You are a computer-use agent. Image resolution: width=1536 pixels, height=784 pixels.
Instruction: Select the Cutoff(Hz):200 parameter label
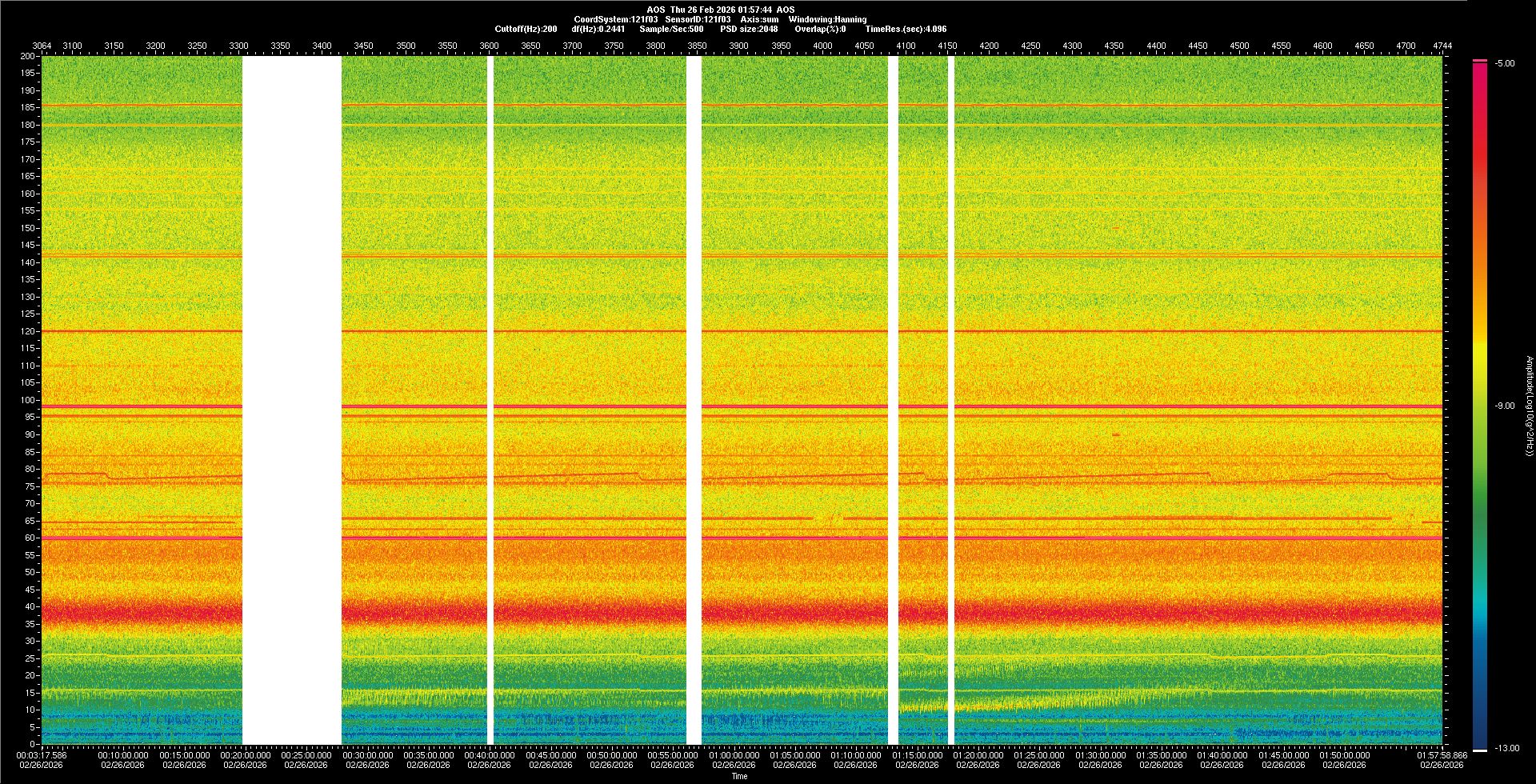(x=526, y=29)
